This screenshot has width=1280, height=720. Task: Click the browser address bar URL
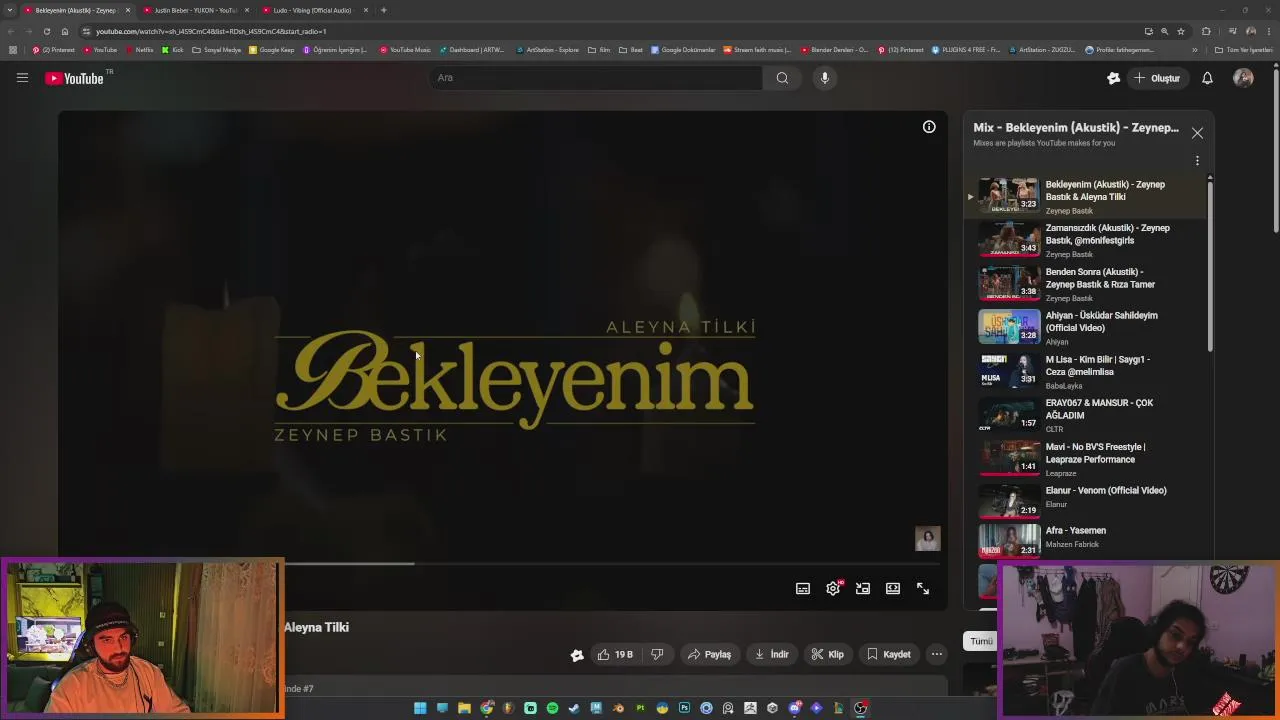coord(211,31)
